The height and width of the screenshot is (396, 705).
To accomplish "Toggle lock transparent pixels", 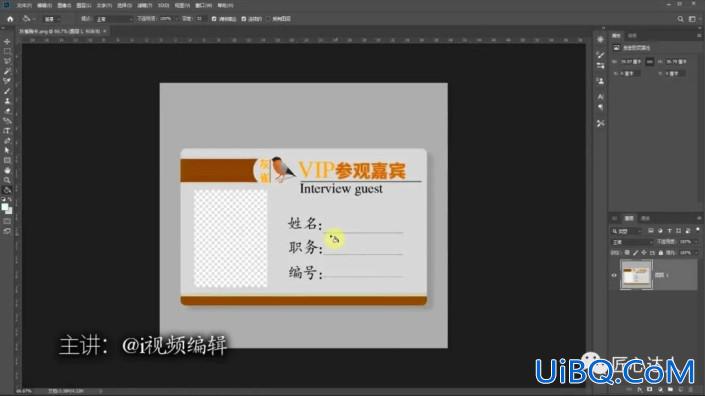I will click(627, 253).
